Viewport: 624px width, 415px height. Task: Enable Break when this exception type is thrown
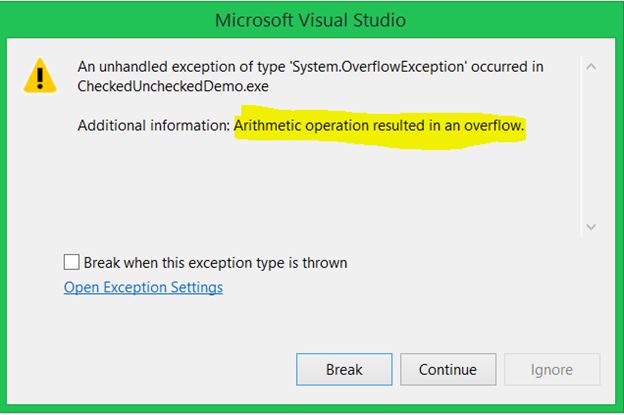tap(71, 263)
